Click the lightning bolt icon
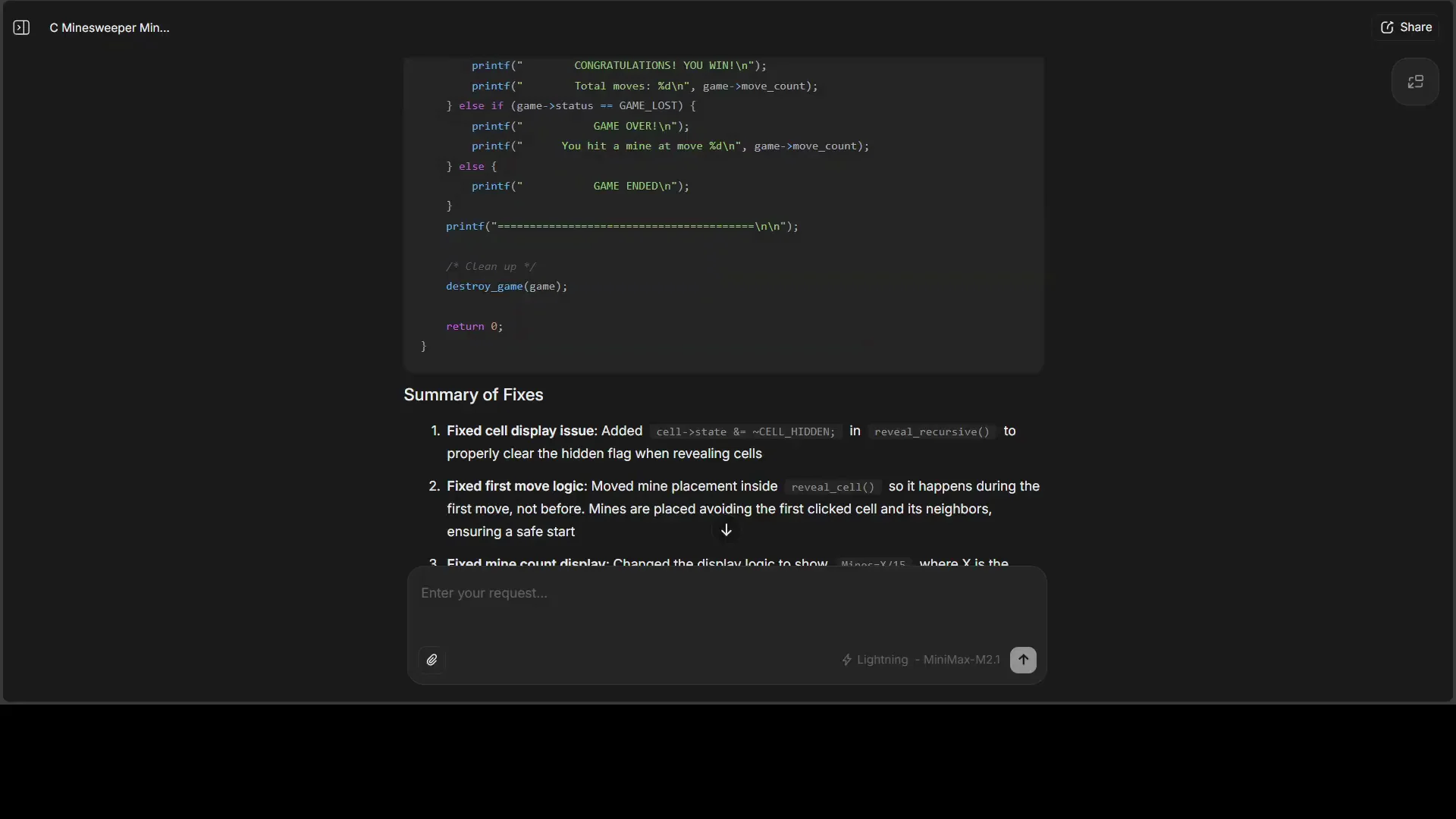The width and height of the screenshot is (1456, 819). [x=847, y=660]
